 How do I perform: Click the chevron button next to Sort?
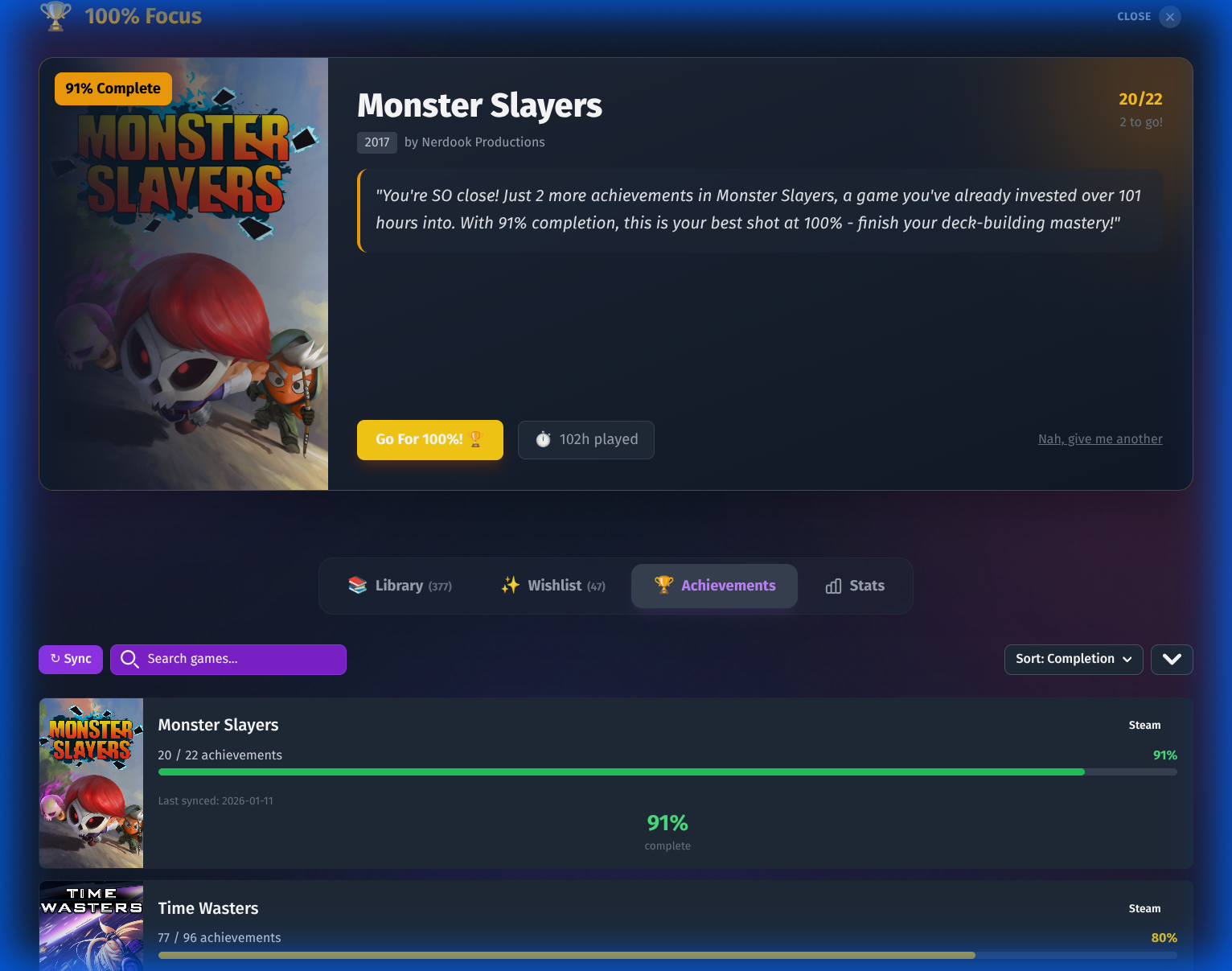point(1172,660)
